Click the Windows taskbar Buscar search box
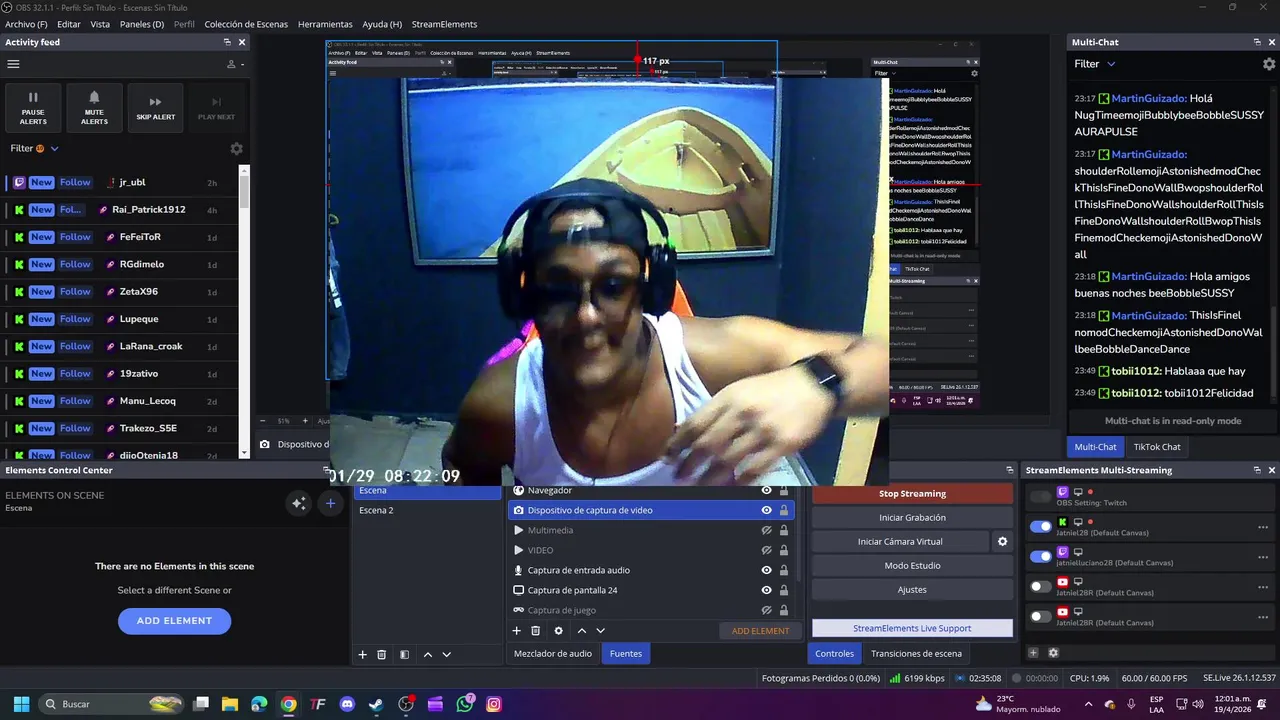 (x=112, y=704)
